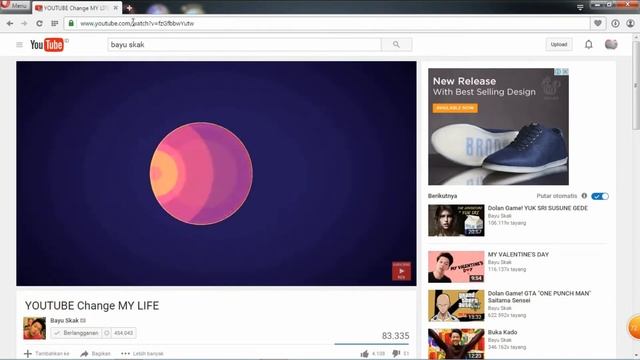Click the search box containing bayu skak
Viewport: 640px width, 360px height.
(244, 44)
